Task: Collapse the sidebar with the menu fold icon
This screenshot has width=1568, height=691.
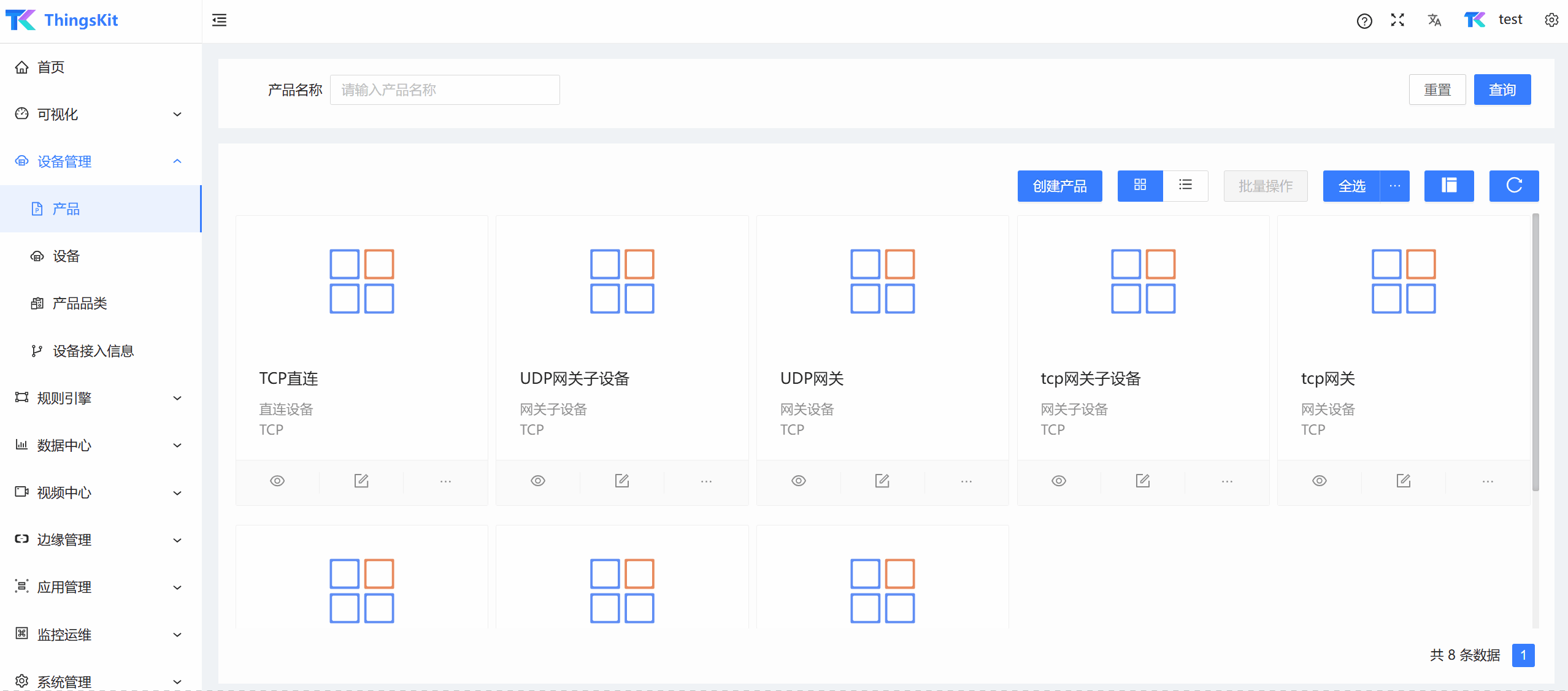Action: [x=219, y=20]
